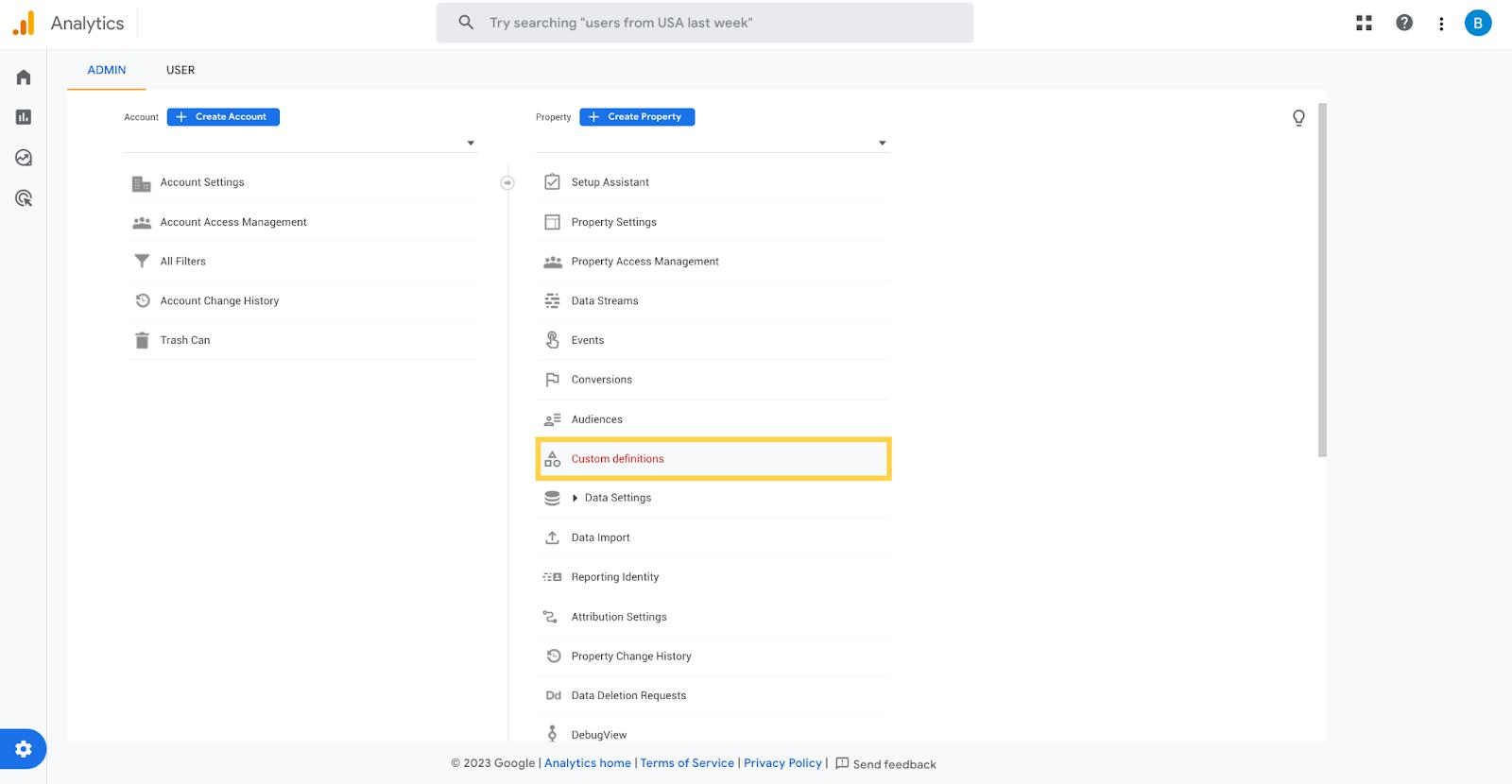Screen dimensions: 1512x784
Task: Click the Help question mark icon
Action: (x=1404, y=24)
